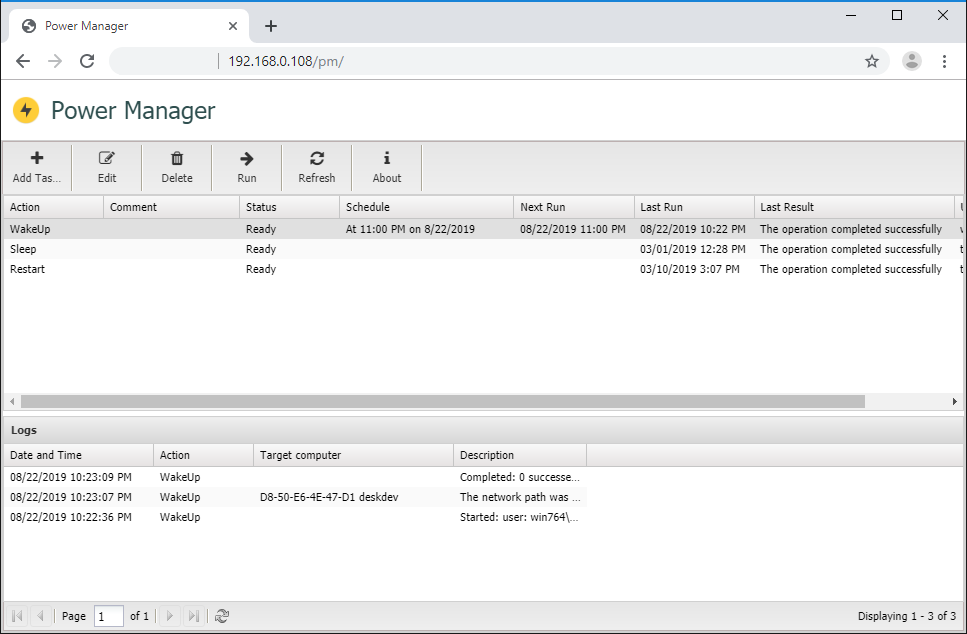The height and width of the screenshot is (634, 967).
Task: Click the horizontal scrollbar right arrow
Action: tap(955, 401)
